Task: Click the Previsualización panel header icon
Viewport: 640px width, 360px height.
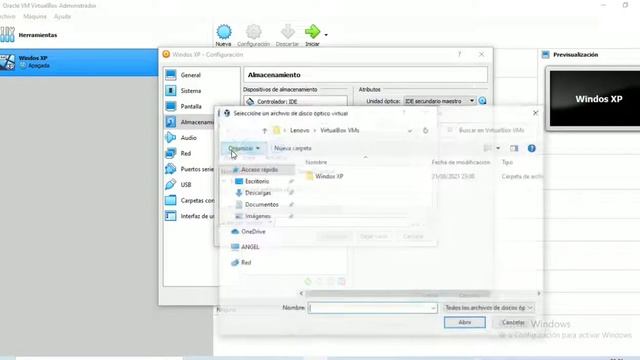Action: (x=545, y=55)
